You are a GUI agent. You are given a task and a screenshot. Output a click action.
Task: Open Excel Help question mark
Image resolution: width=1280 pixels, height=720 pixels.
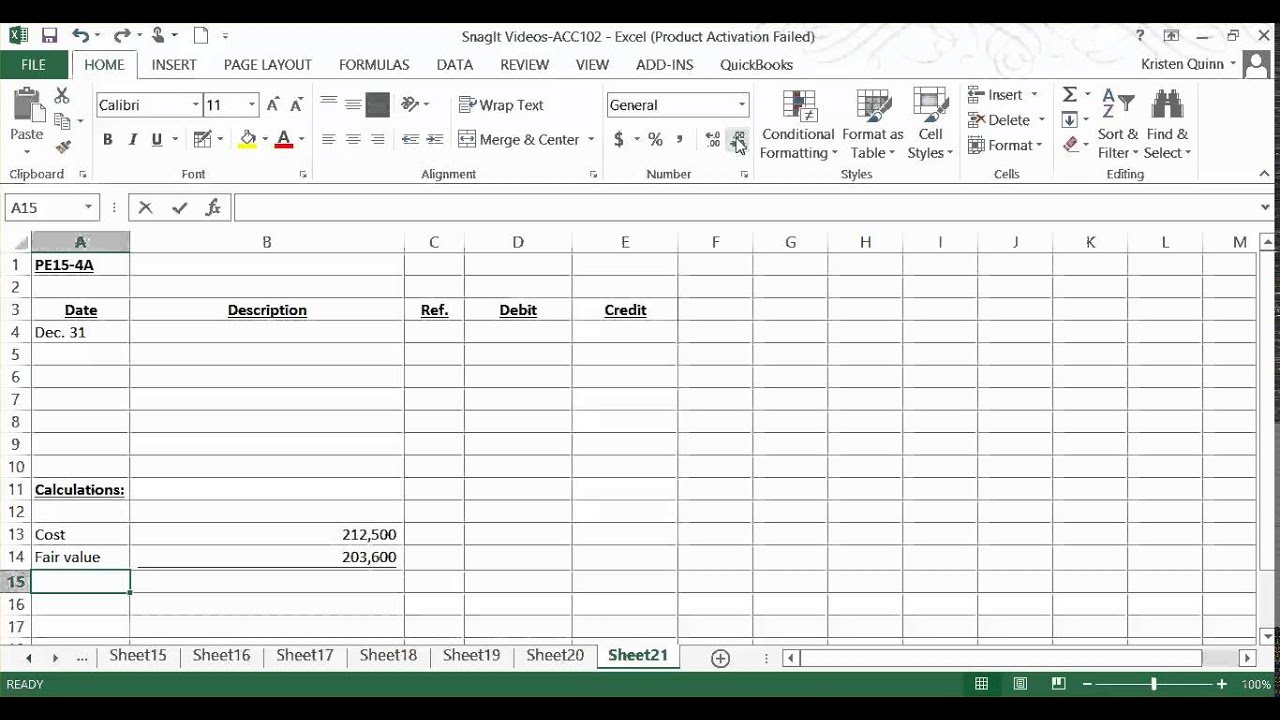pos(1140,36)
